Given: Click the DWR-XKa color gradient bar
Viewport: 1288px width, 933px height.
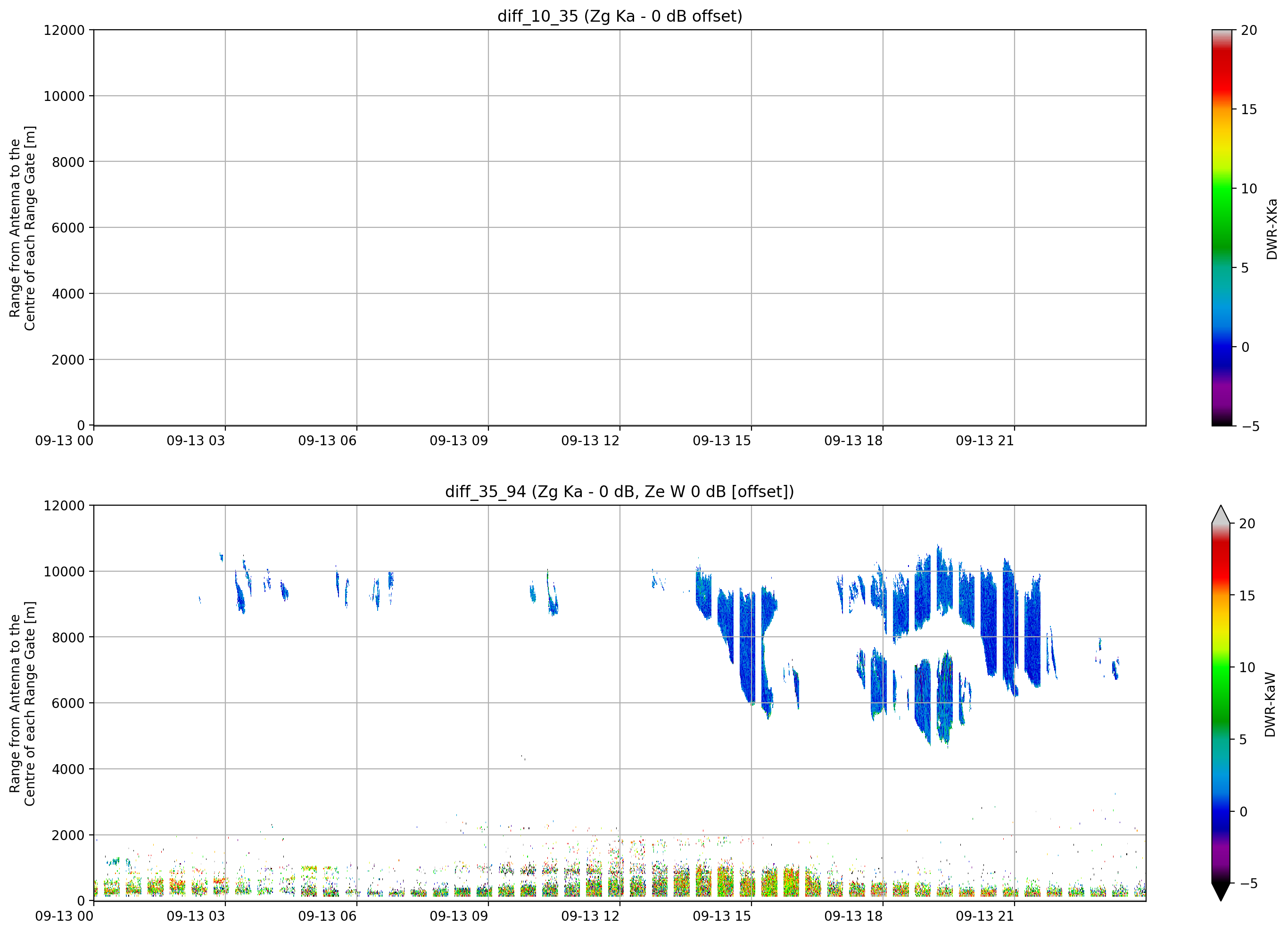Looking at the screenshot, I should pos(1222,227).
